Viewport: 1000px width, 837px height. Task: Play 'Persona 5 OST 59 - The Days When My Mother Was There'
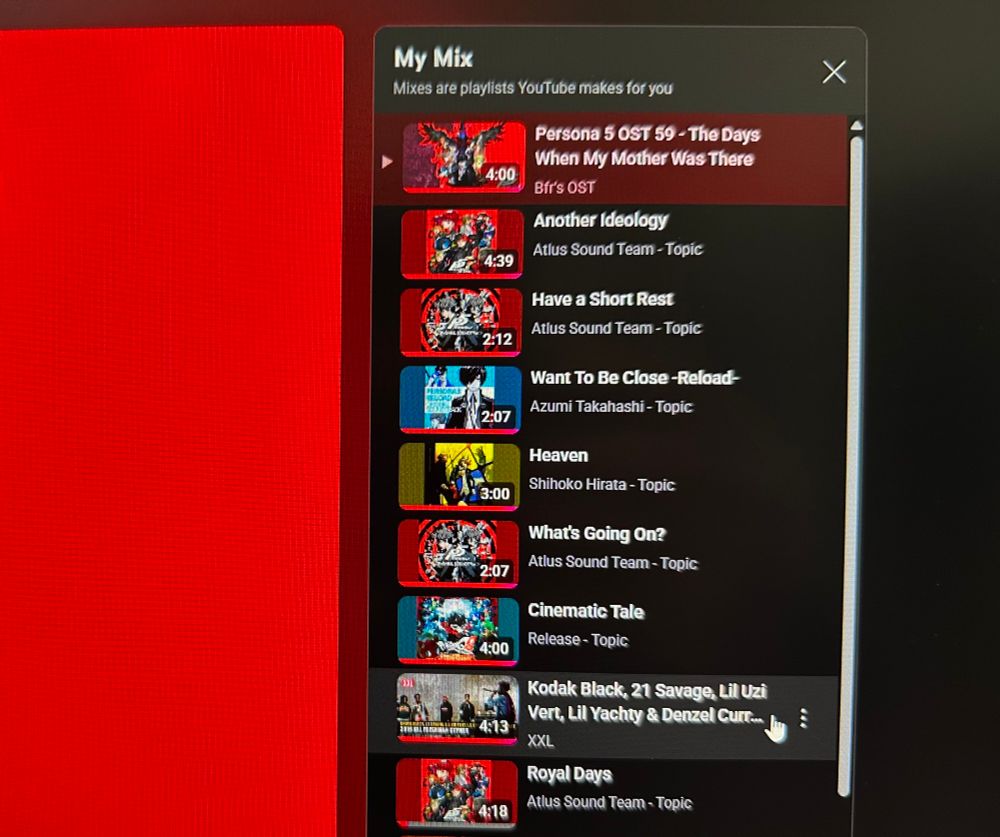[x=647, y=146]
